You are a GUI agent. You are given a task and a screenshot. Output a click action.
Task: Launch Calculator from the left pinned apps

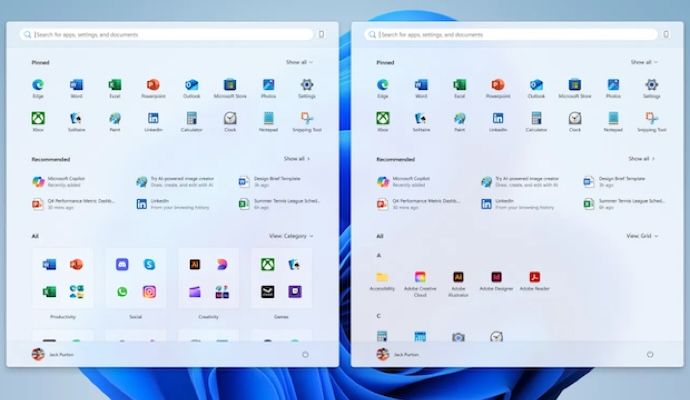click(x=191, y=119)
